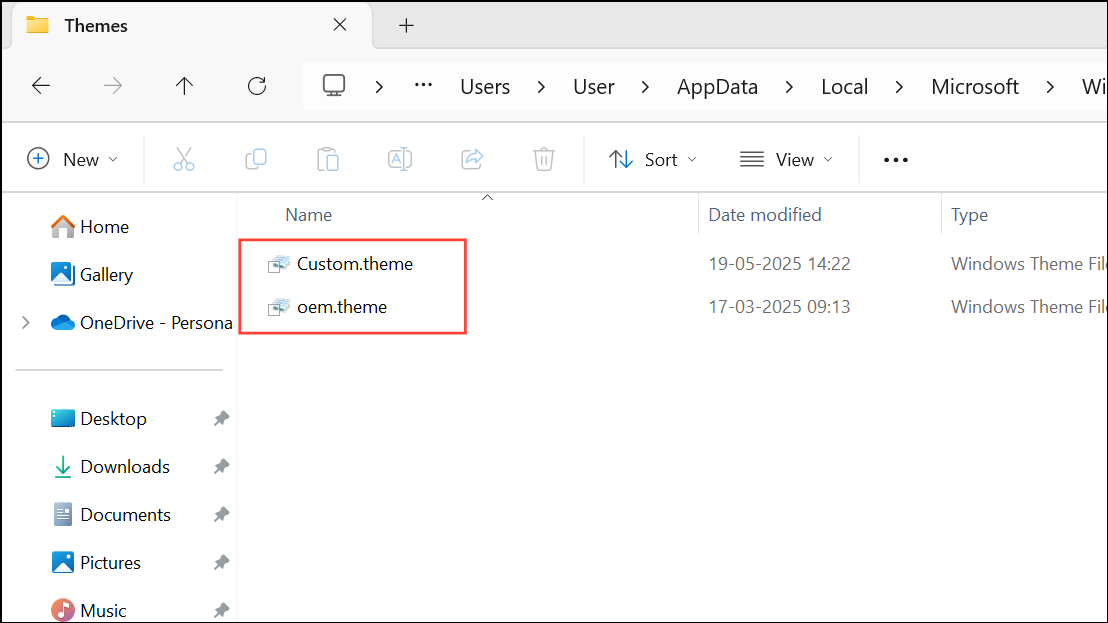Screen dimensions: 1108x623
Task: Open Home in navigation pane
Action: click(90, 227)
